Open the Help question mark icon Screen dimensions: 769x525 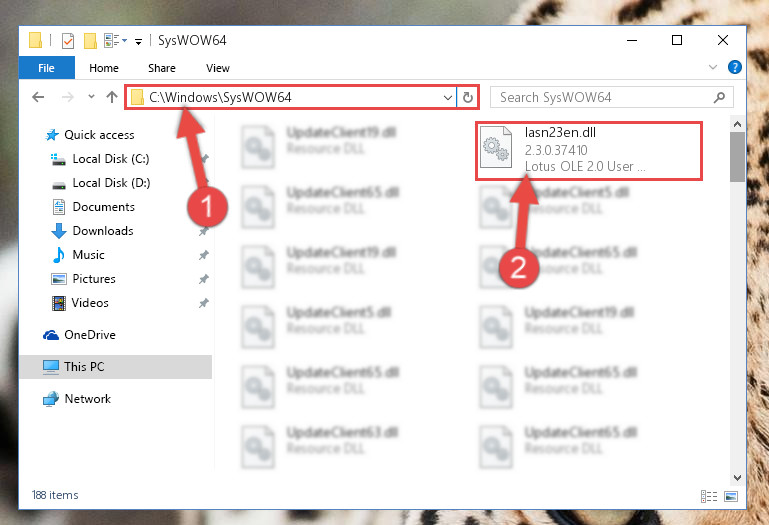tap(734, 67)
